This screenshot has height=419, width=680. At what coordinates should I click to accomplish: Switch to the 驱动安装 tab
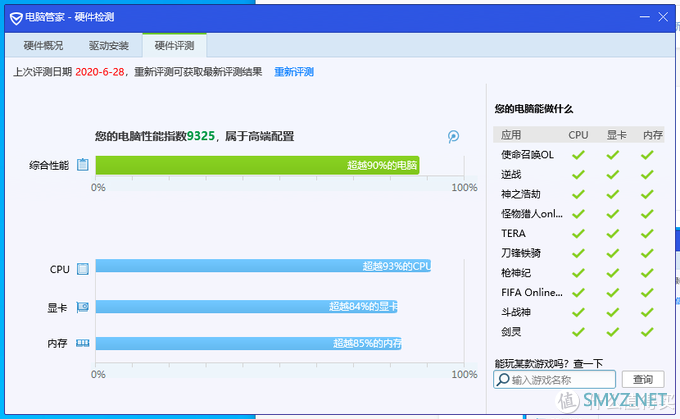(x=108, y=46)
